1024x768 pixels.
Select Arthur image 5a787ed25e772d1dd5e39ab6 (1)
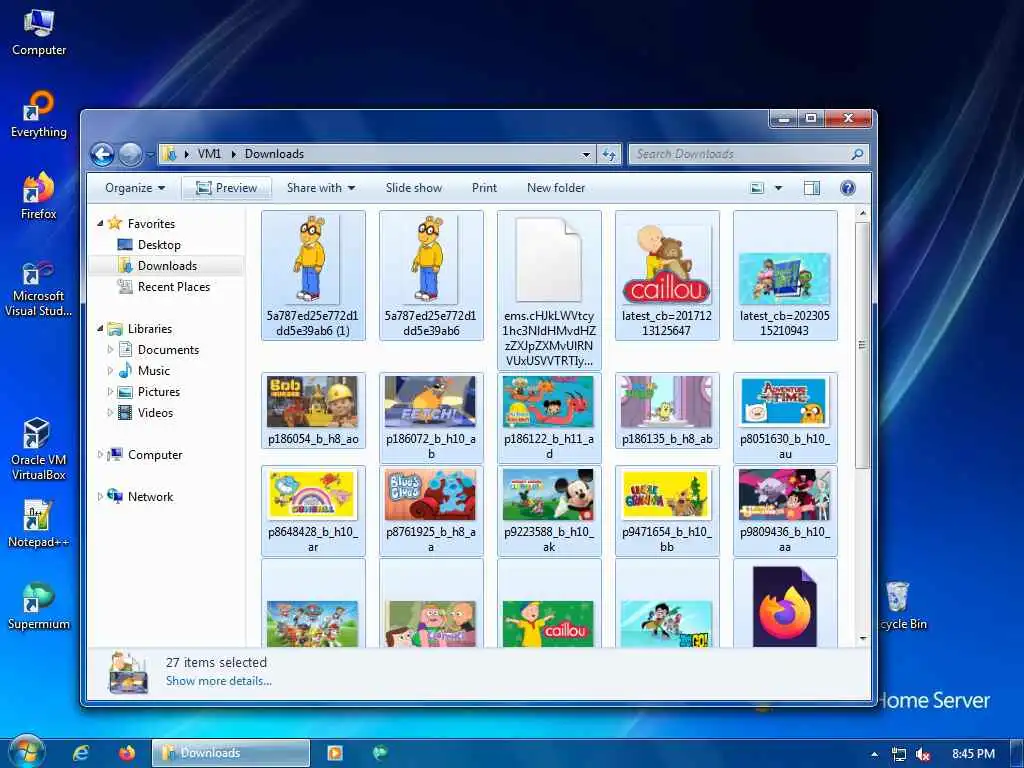pyautogui.click(x=313, y=276)
